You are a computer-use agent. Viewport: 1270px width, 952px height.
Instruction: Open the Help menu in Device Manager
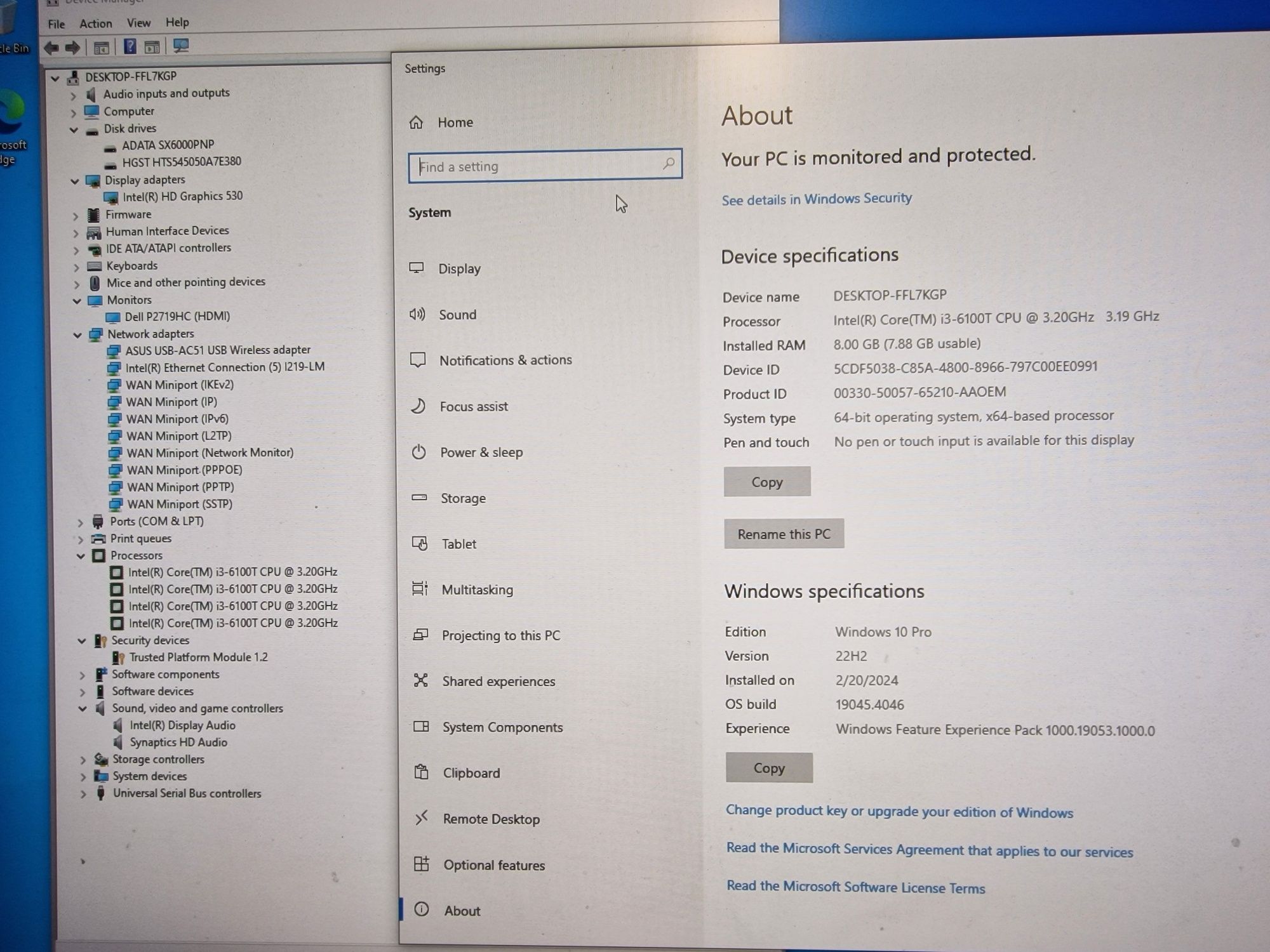click(177, 22)
